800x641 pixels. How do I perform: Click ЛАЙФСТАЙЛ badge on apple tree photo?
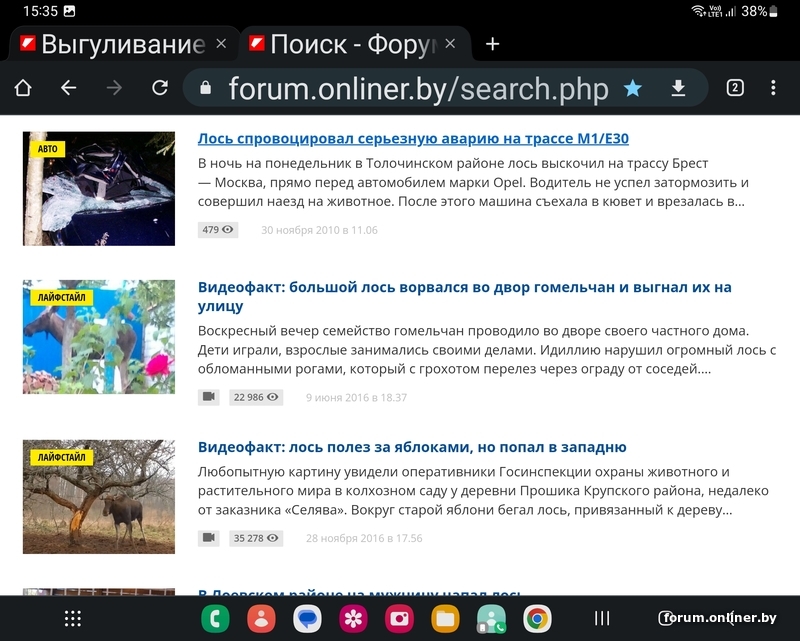coord(61,457)
